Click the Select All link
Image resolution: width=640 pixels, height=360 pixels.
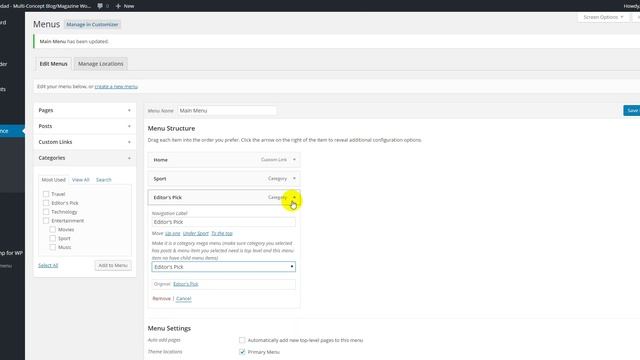tap(48, 265)
